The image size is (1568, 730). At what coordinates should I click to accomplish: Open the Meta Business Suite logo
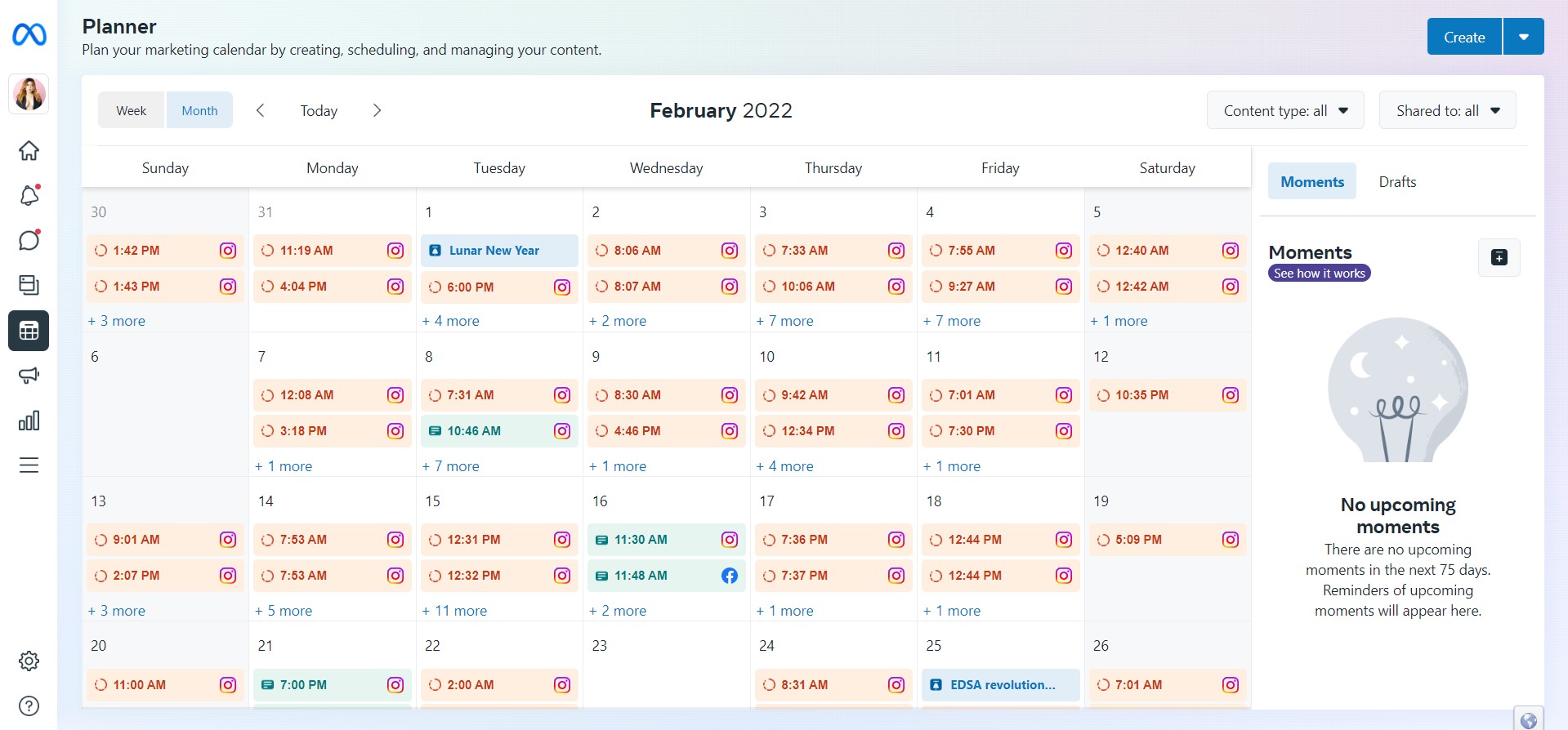29,34
